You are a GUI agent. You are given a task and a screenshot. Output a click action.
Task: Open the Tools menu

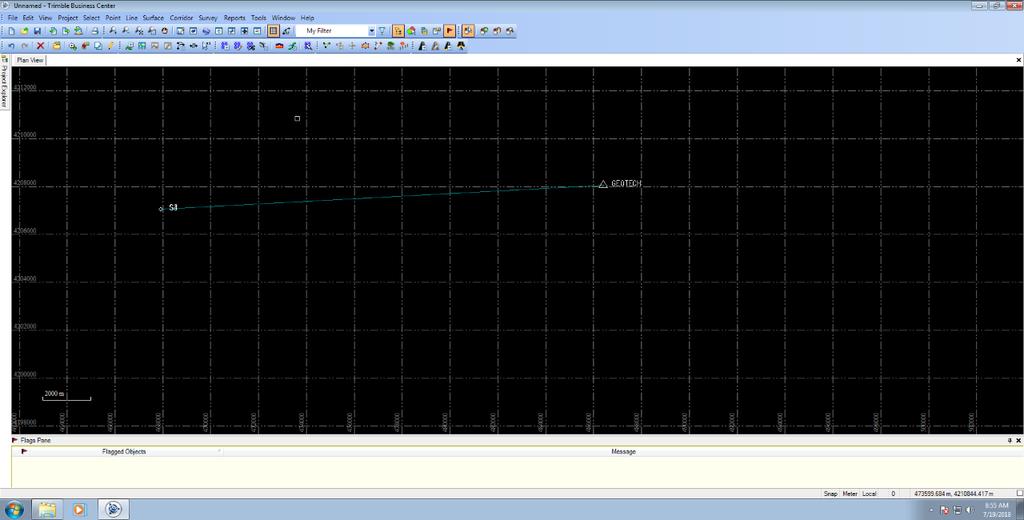tap(259, 18)
